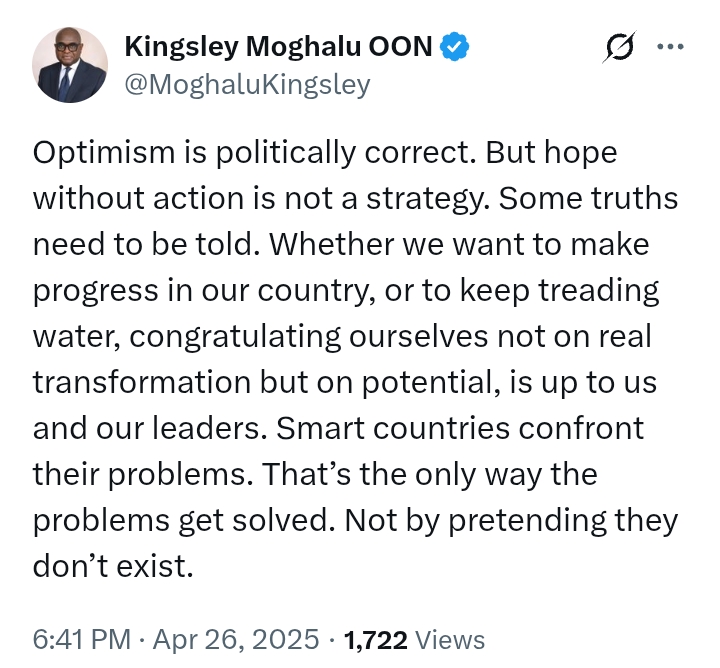Click the text 'progress in our country'
The height and width of the screenshot is (668, 720).
point(189,290)
